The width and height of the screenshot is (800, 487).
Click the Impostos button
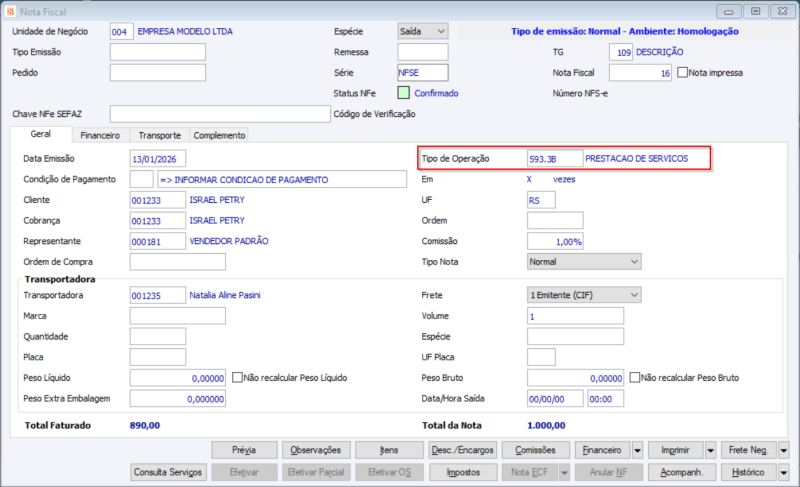pos(463,472)
